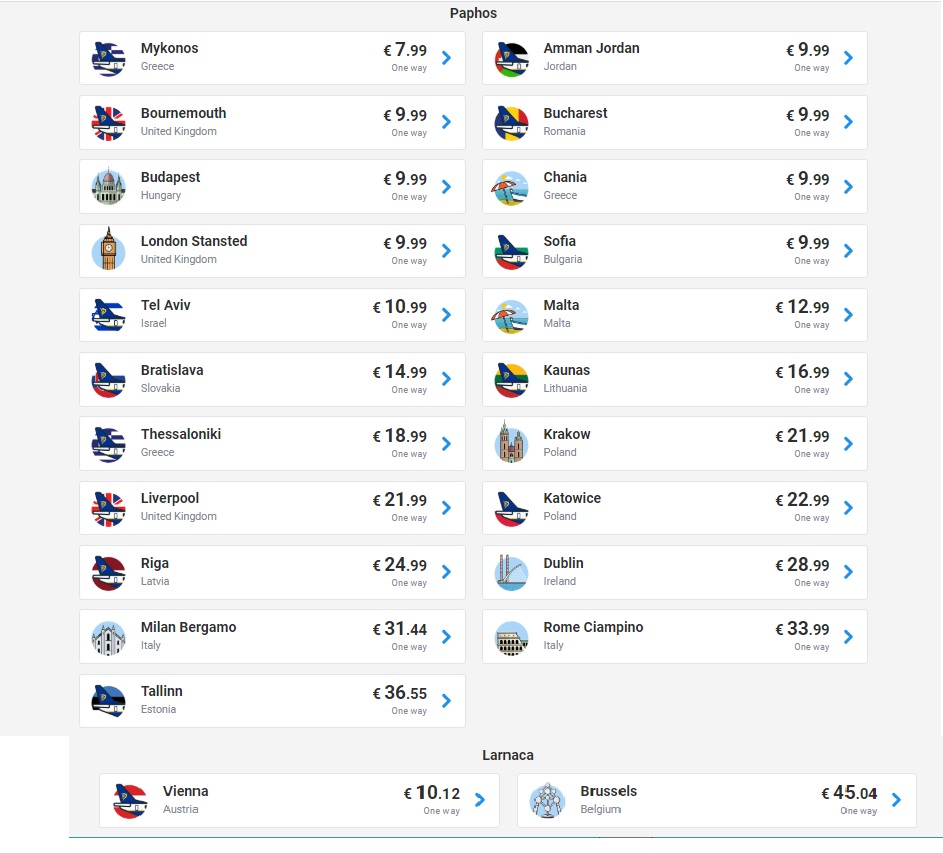Click the Krakow church icon
943x853 pixels.
pos(511,443)
